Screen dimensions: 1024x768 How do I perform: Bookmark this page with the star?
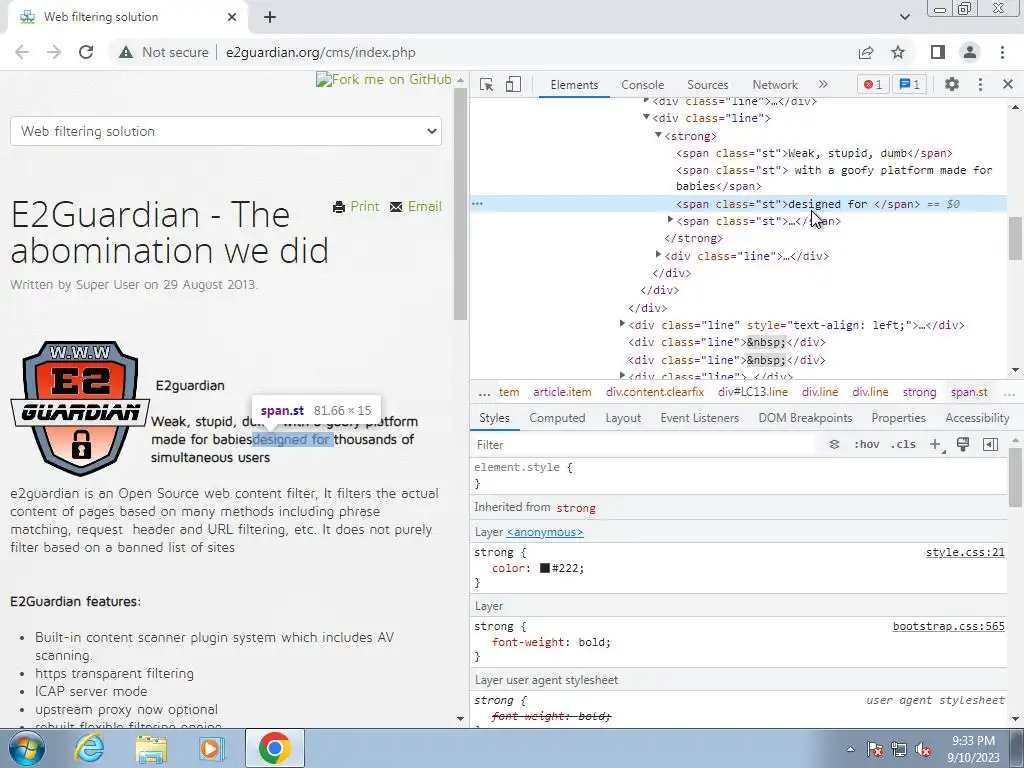point(898,52)
